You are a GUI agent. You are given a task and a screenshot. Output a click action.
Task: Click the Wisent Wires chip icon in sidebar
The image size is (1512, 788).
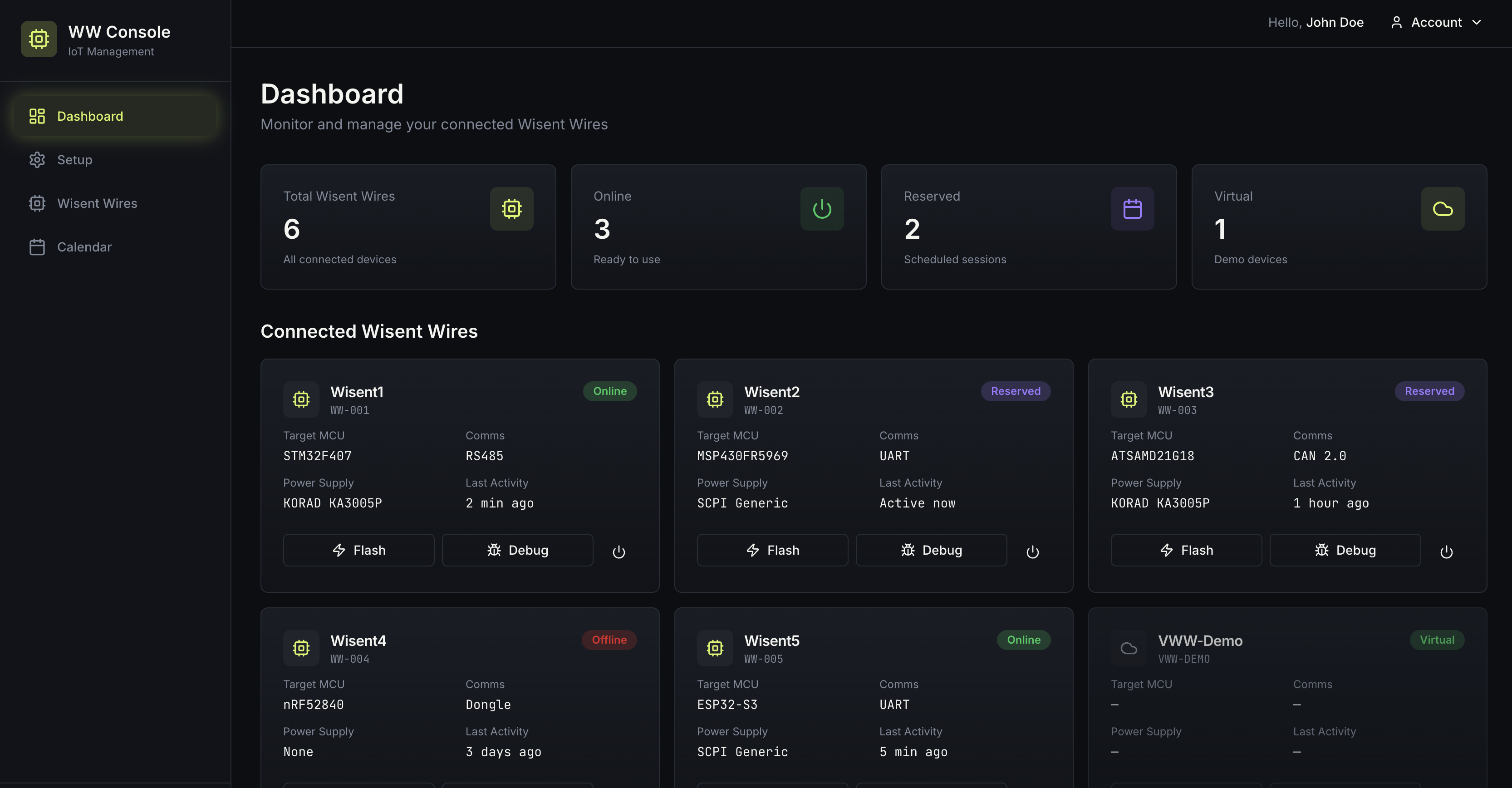coord(37,203)
